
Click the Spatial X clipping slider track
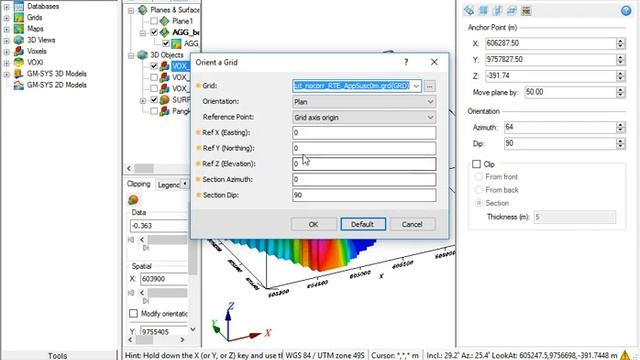tap(167, 293)
